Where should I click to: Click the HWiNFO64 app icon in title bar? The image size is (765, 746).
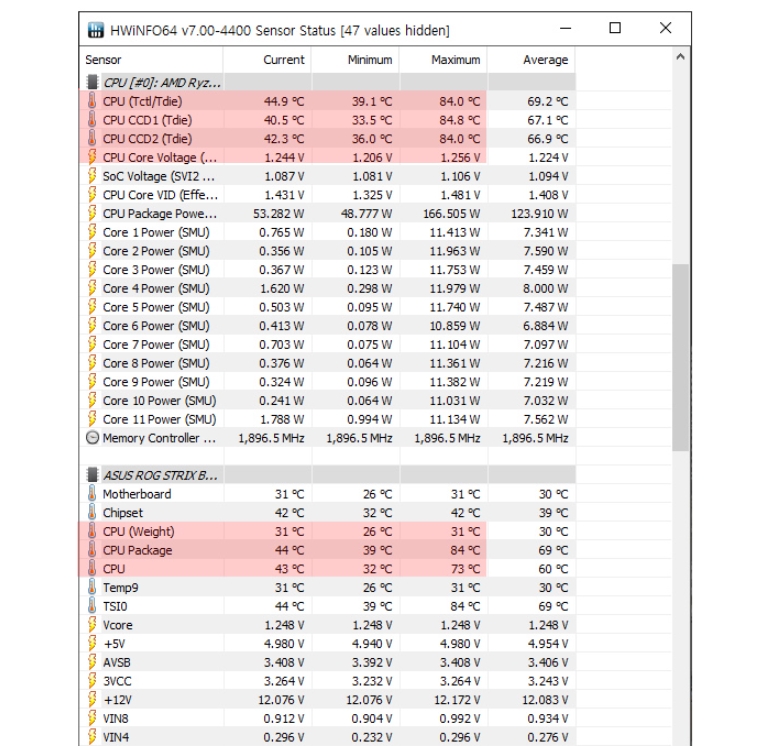tap(96, 30)
